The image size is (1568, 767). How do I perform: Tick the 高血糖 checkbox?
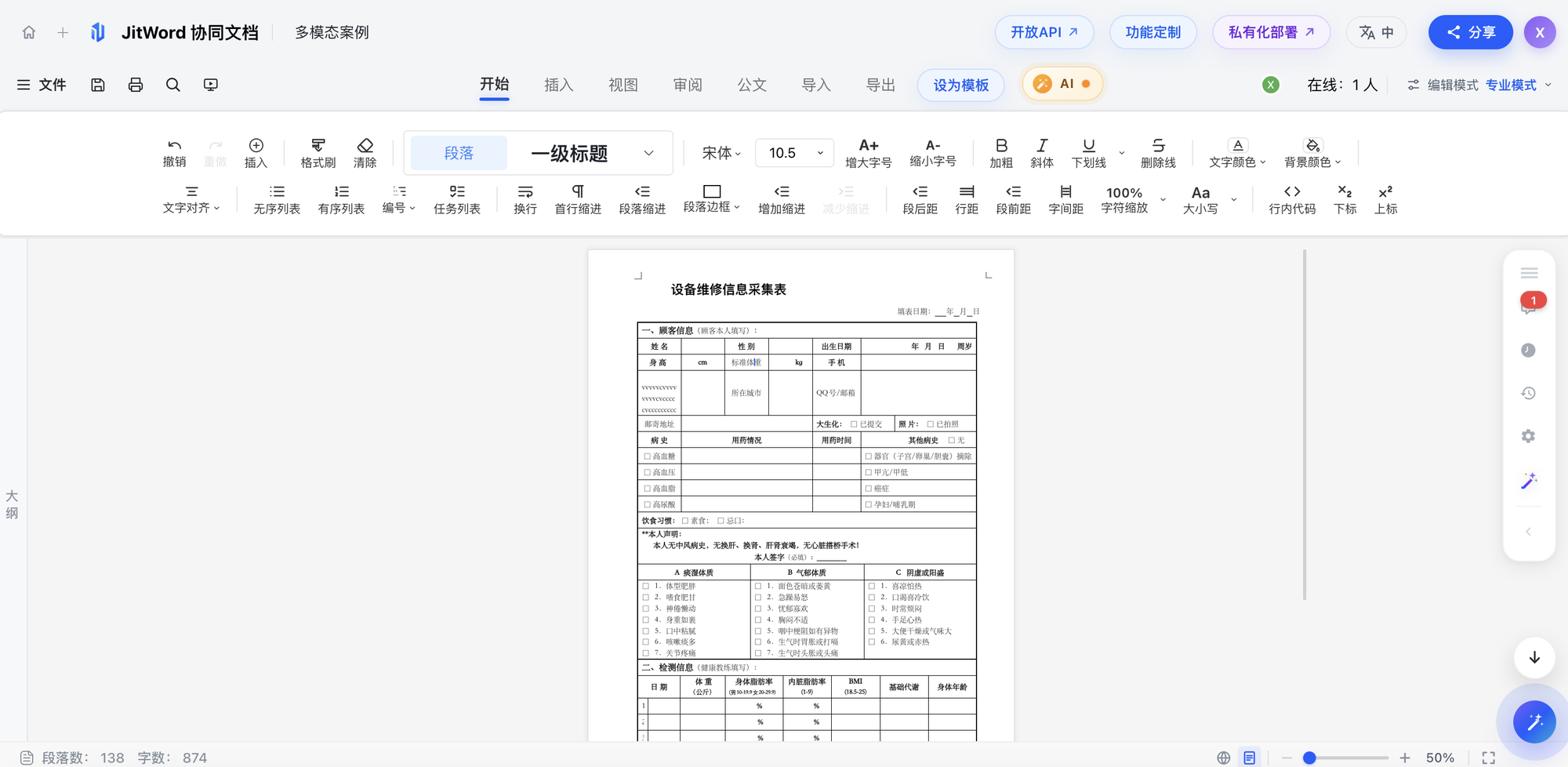(x=648, y=456)
